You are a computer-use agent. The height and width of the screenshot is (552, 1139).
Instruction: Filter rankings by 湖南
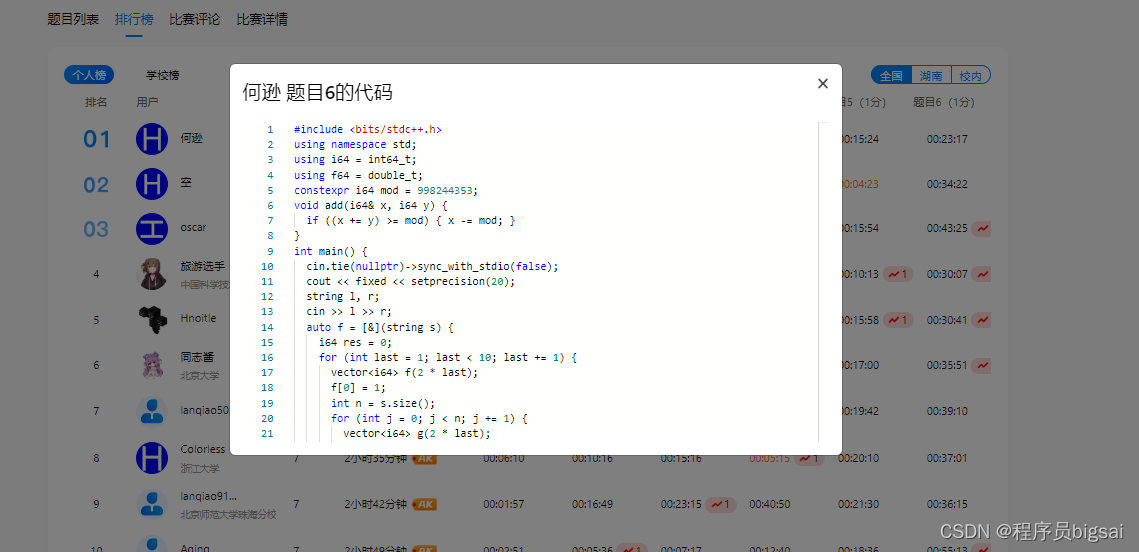point(931,76)
